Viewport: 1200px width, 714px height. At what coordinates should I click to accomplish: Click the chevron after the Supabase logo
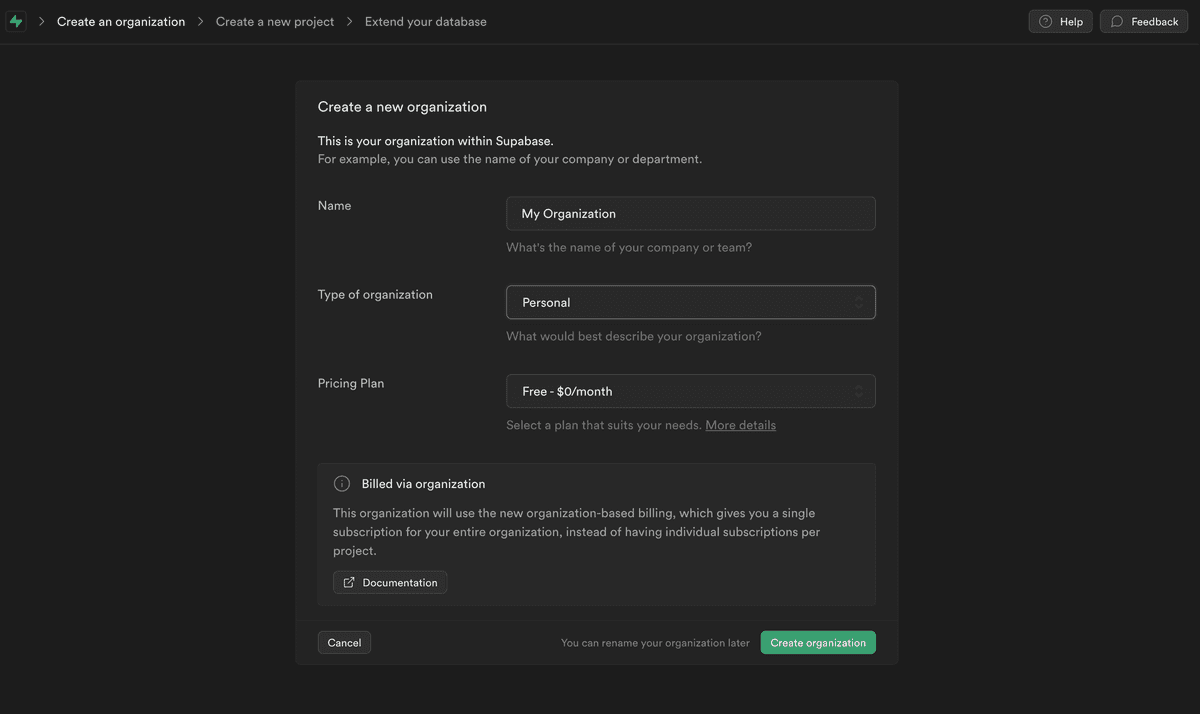click(41, 20)
